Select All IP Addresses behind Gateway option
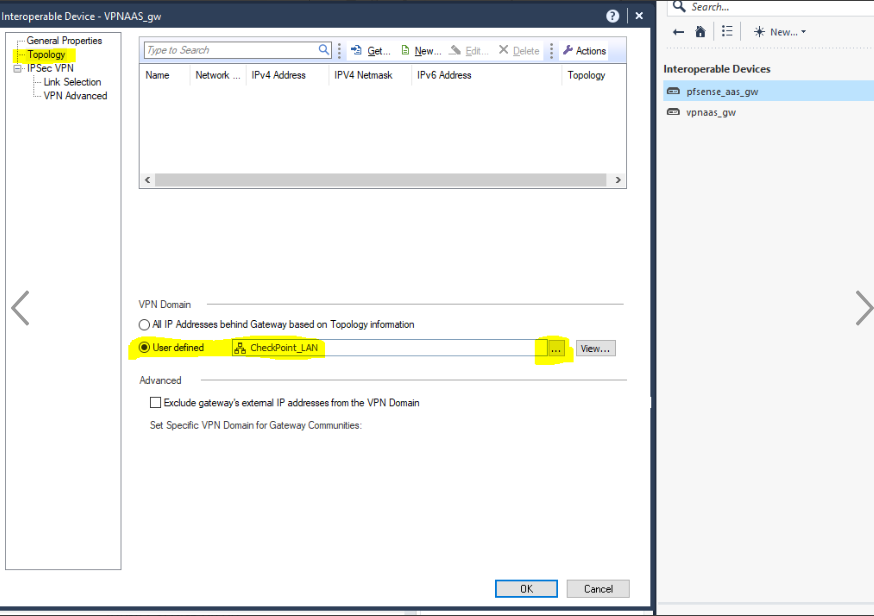 click(145, 325)
